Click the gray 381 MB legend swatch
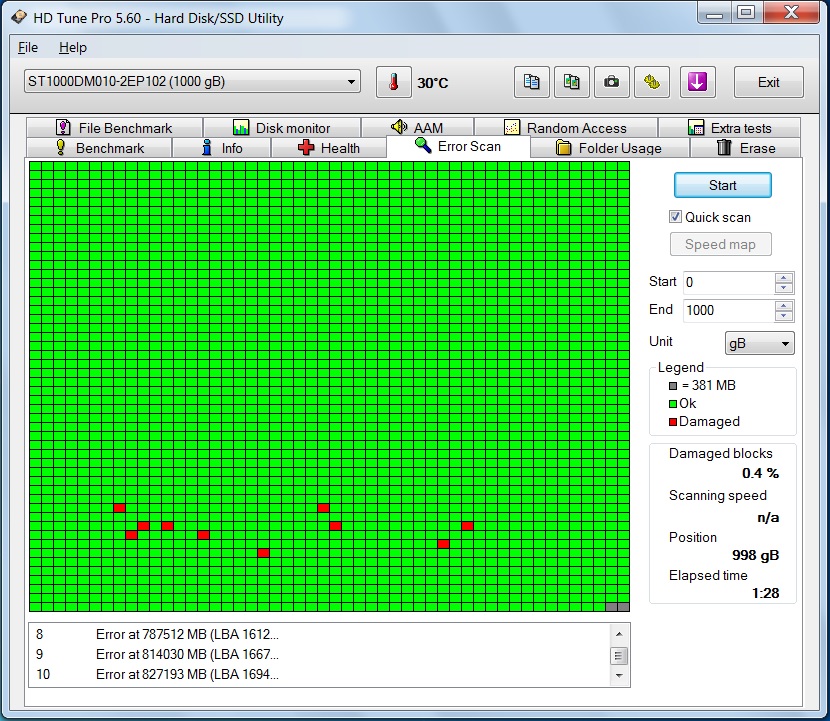Viewport: 830px width, 721px height. coord(673,386)
